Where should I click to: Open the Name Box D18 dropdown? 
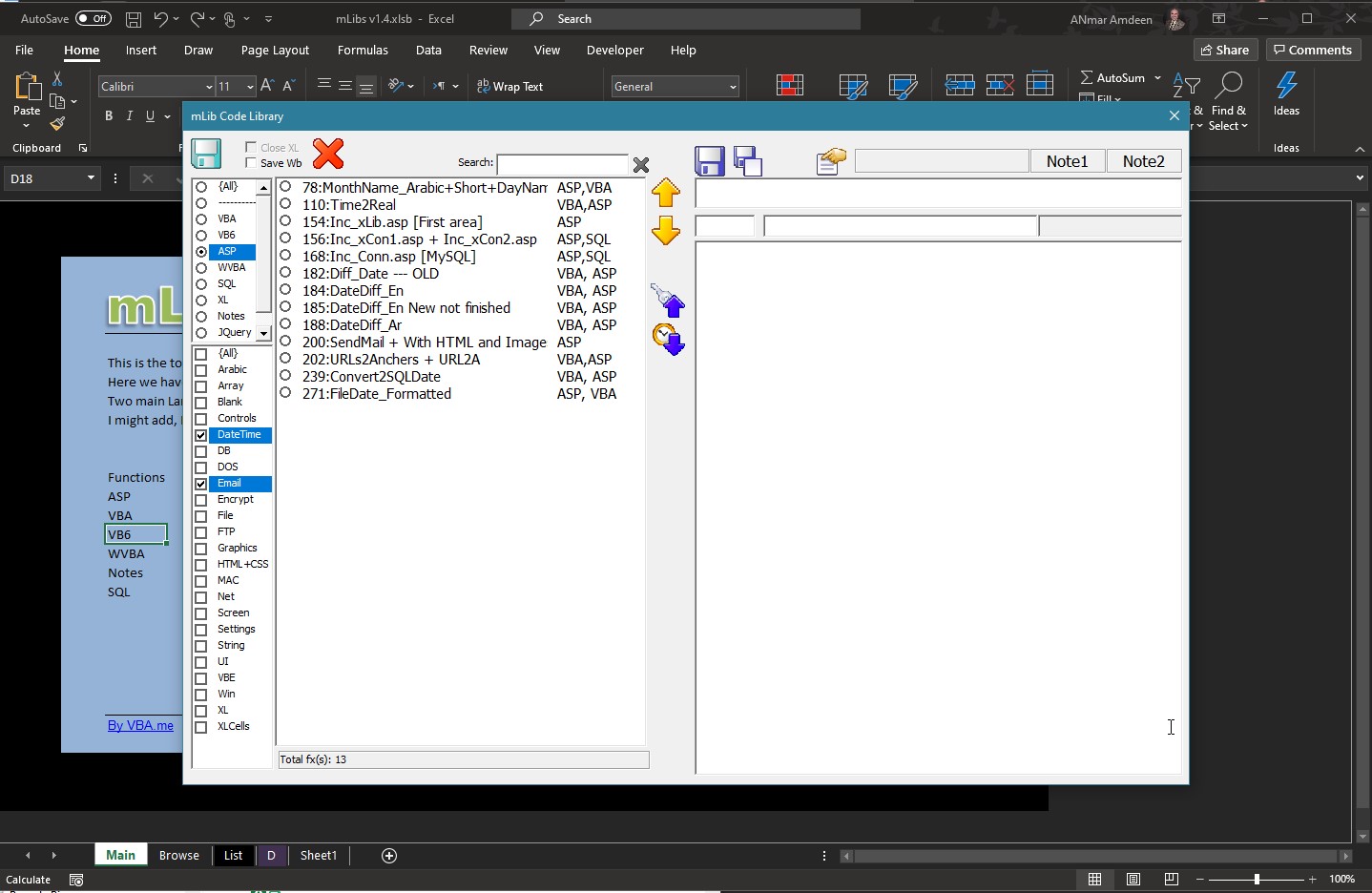[91, 178]
